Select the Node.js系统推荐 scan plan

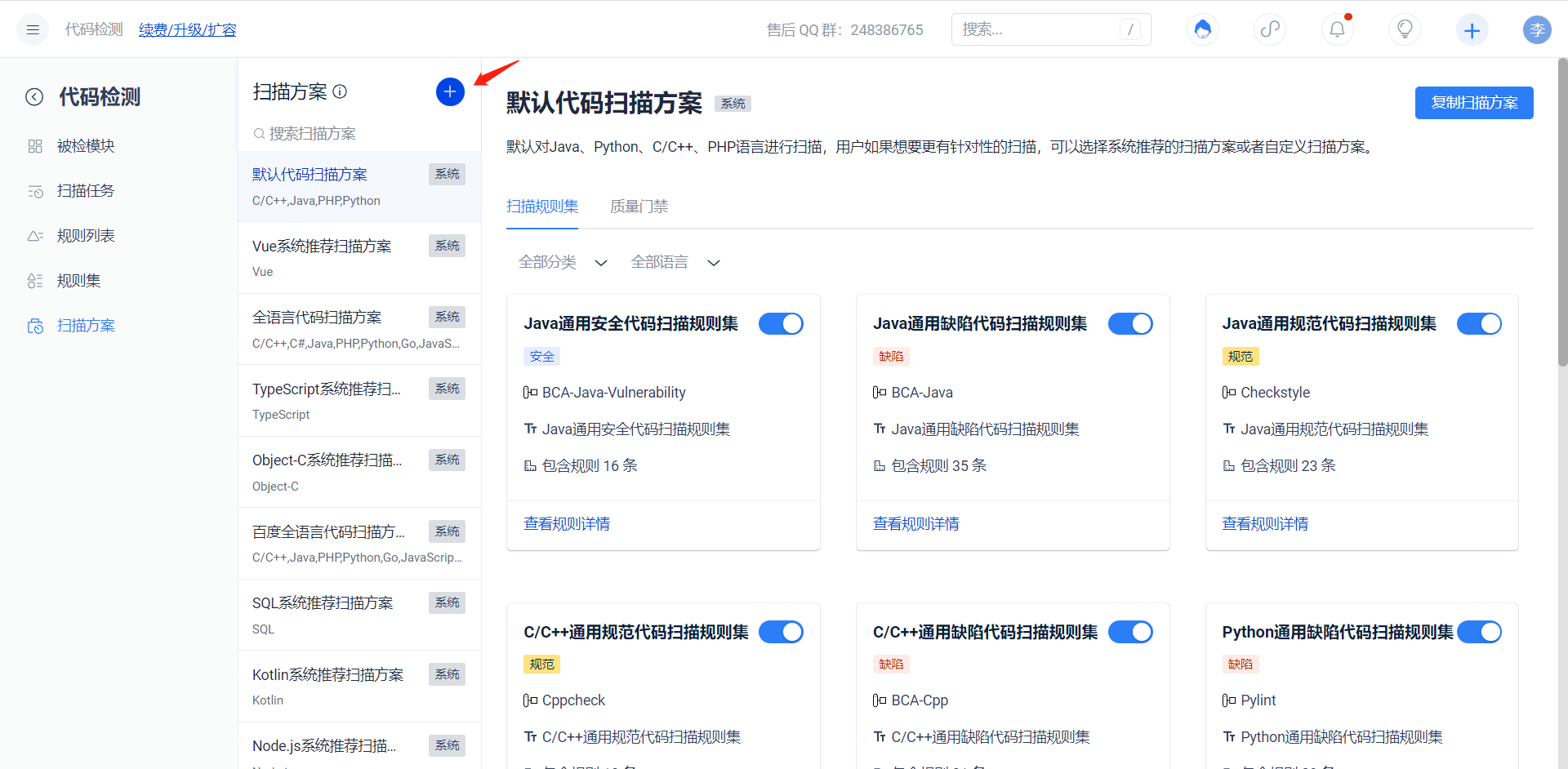(359, 746)
